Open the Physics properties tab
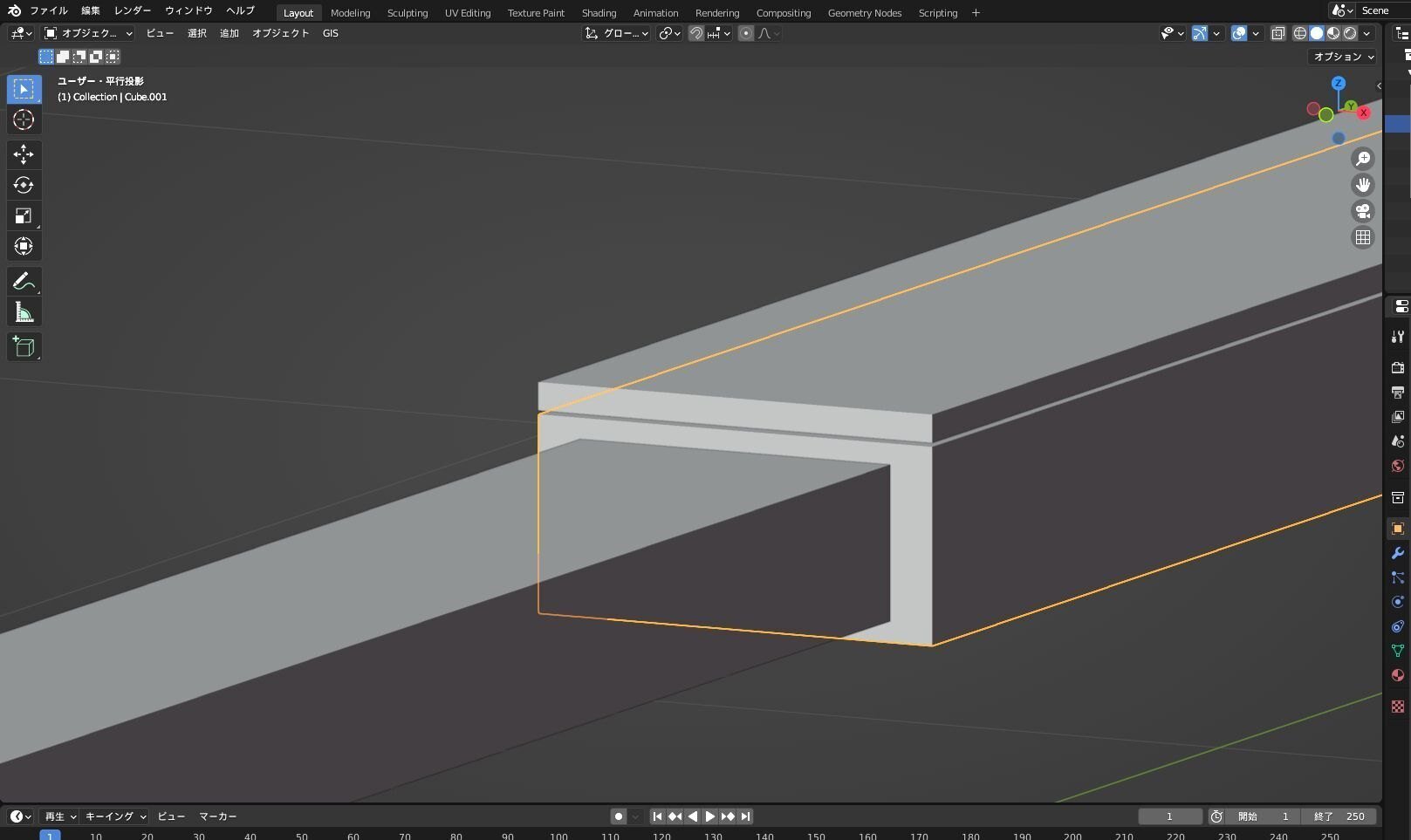 tap(1398, 602)
